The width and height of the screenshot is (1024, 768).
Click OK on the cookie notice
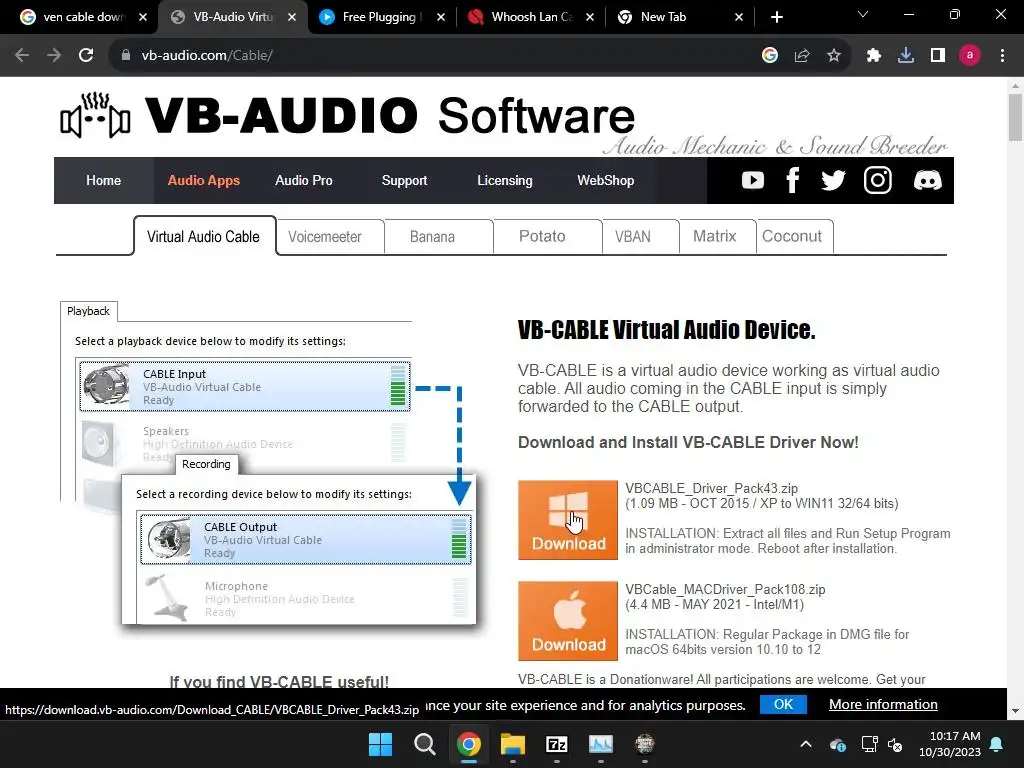(783, 705)
